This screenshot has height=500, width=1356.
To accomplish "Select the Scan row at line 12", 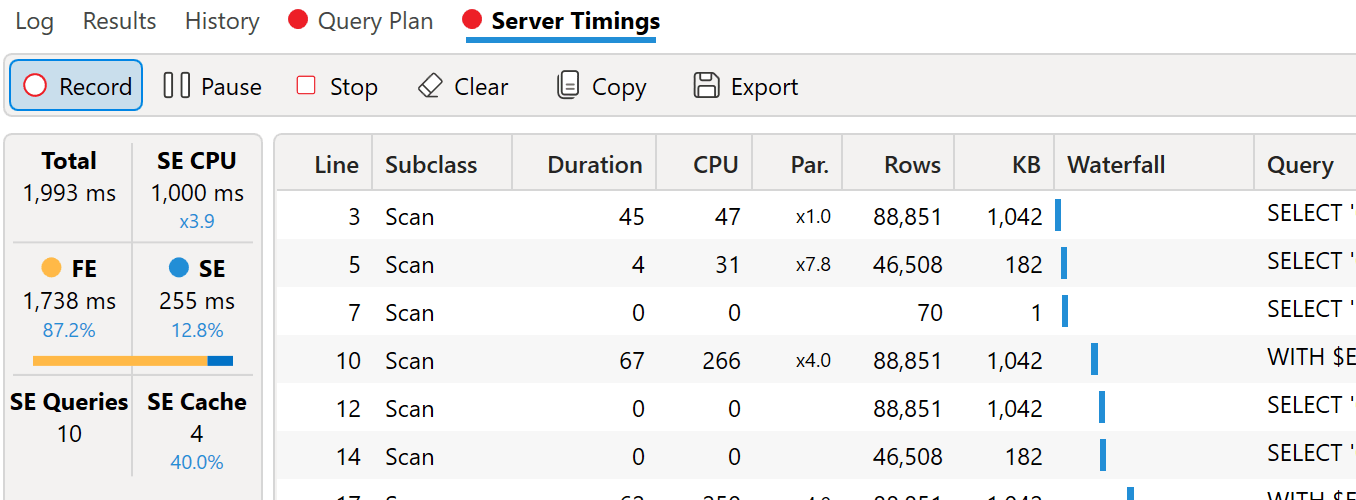I will click(x=816, y=408).
